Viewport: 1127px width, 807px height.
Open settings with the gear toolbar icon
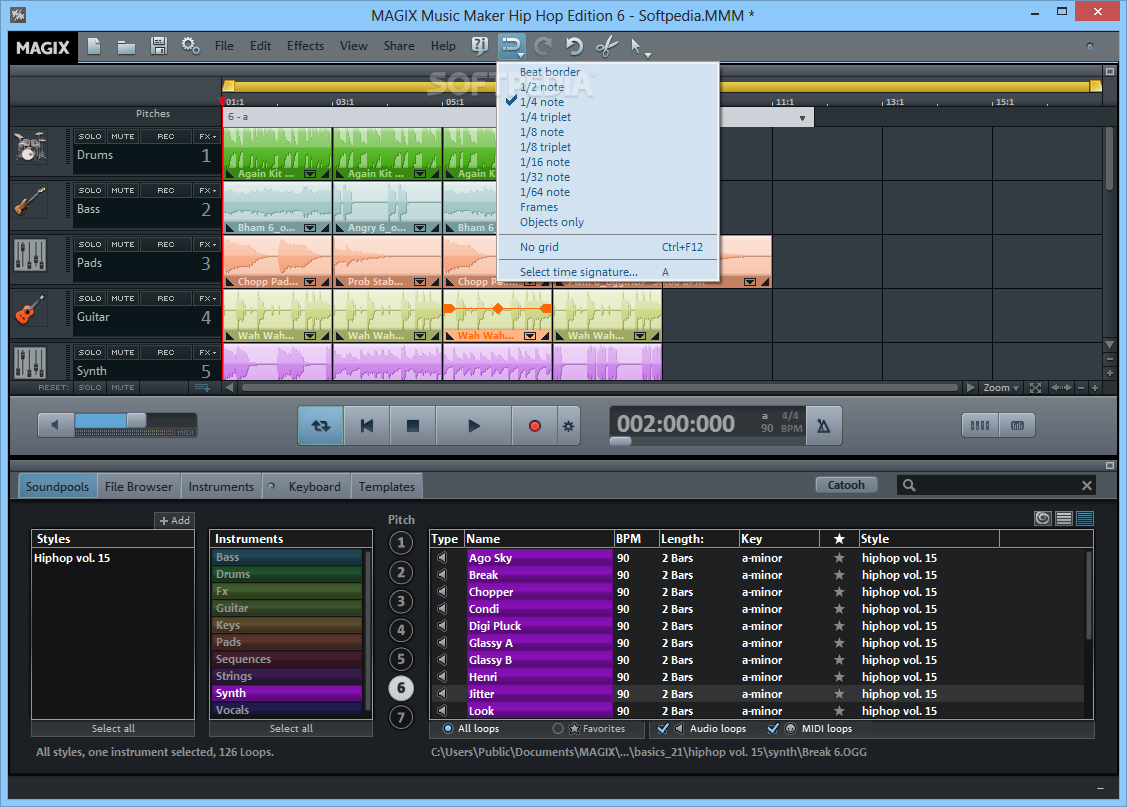pos(190,46)
